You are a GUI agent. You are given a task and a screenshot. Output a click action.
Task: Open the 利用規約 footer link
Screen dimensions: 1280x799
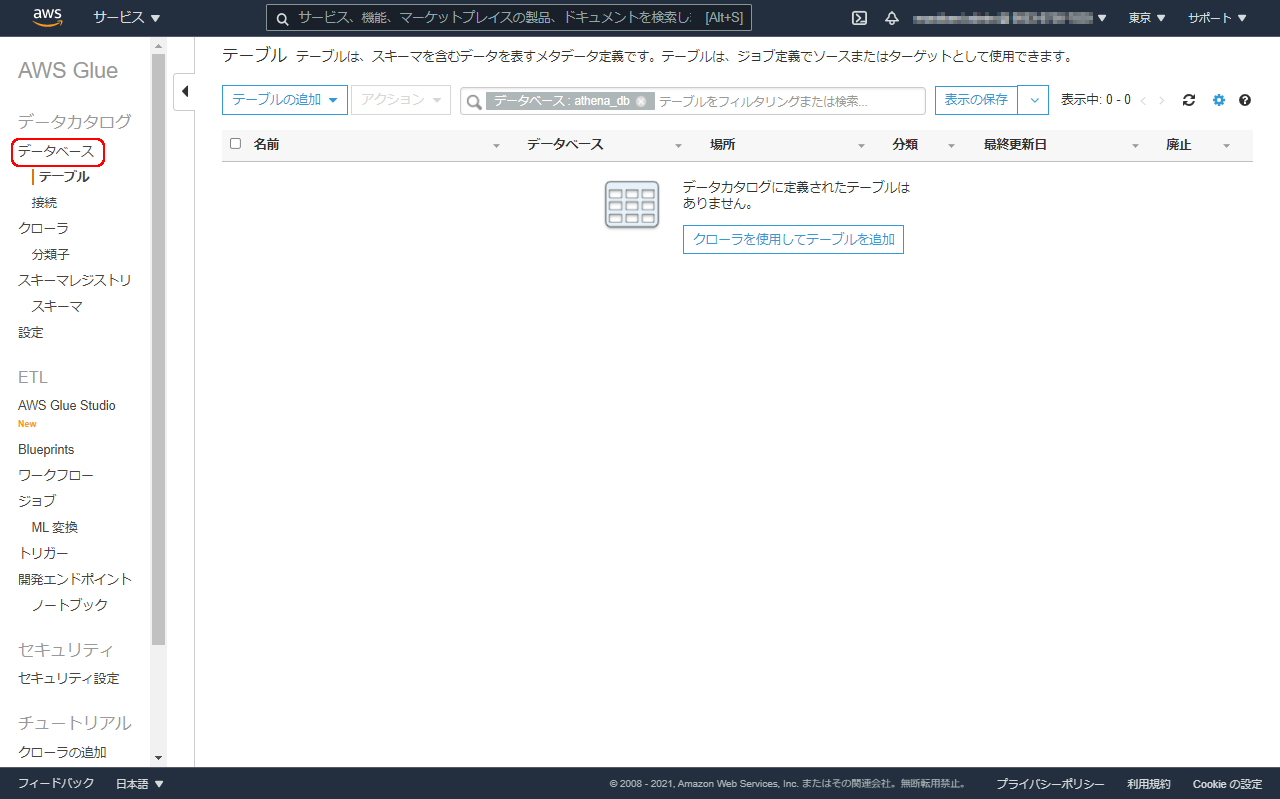(x=1148, y=784)
